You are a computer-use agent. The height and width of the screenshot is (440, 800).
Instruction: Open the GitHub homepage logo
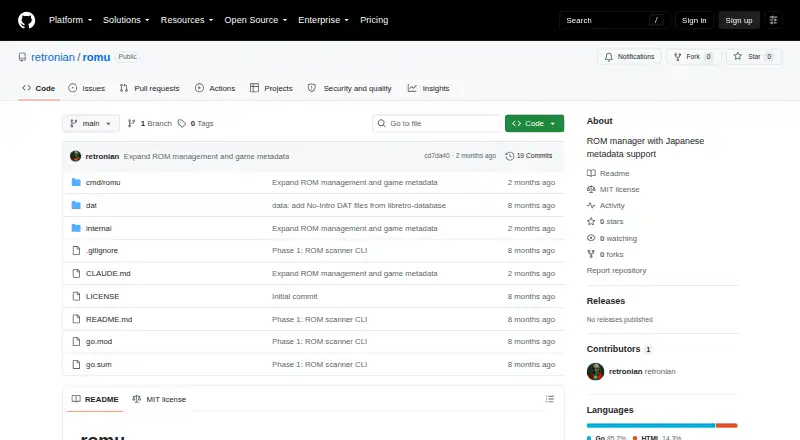27,20
